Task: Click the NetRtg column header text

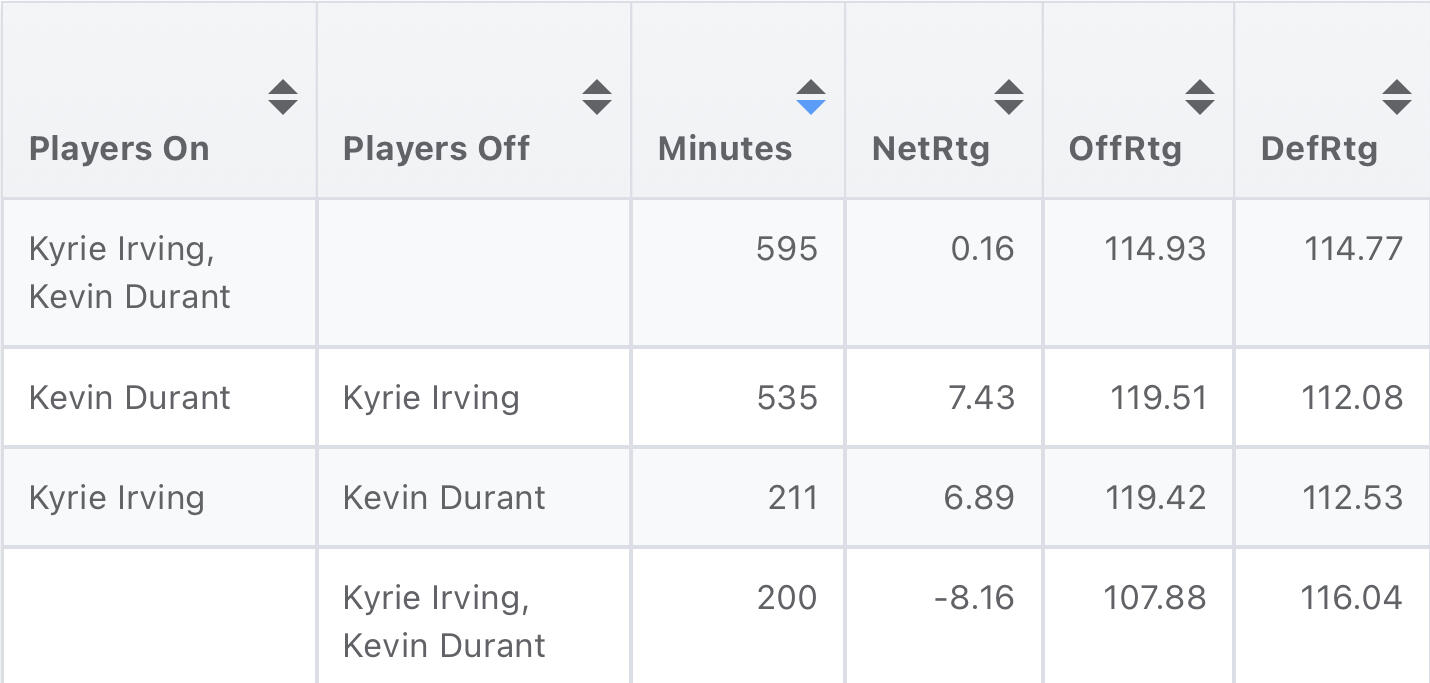Action: (931, 149)
